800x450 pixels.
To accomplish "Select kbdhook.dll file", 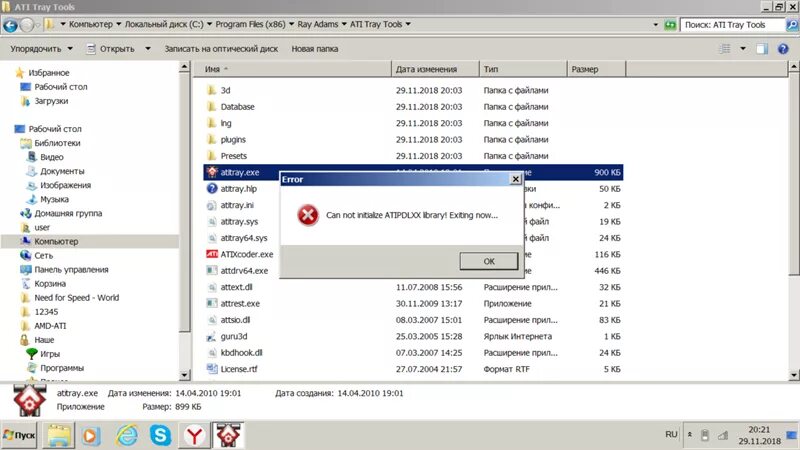I will 241,353.
